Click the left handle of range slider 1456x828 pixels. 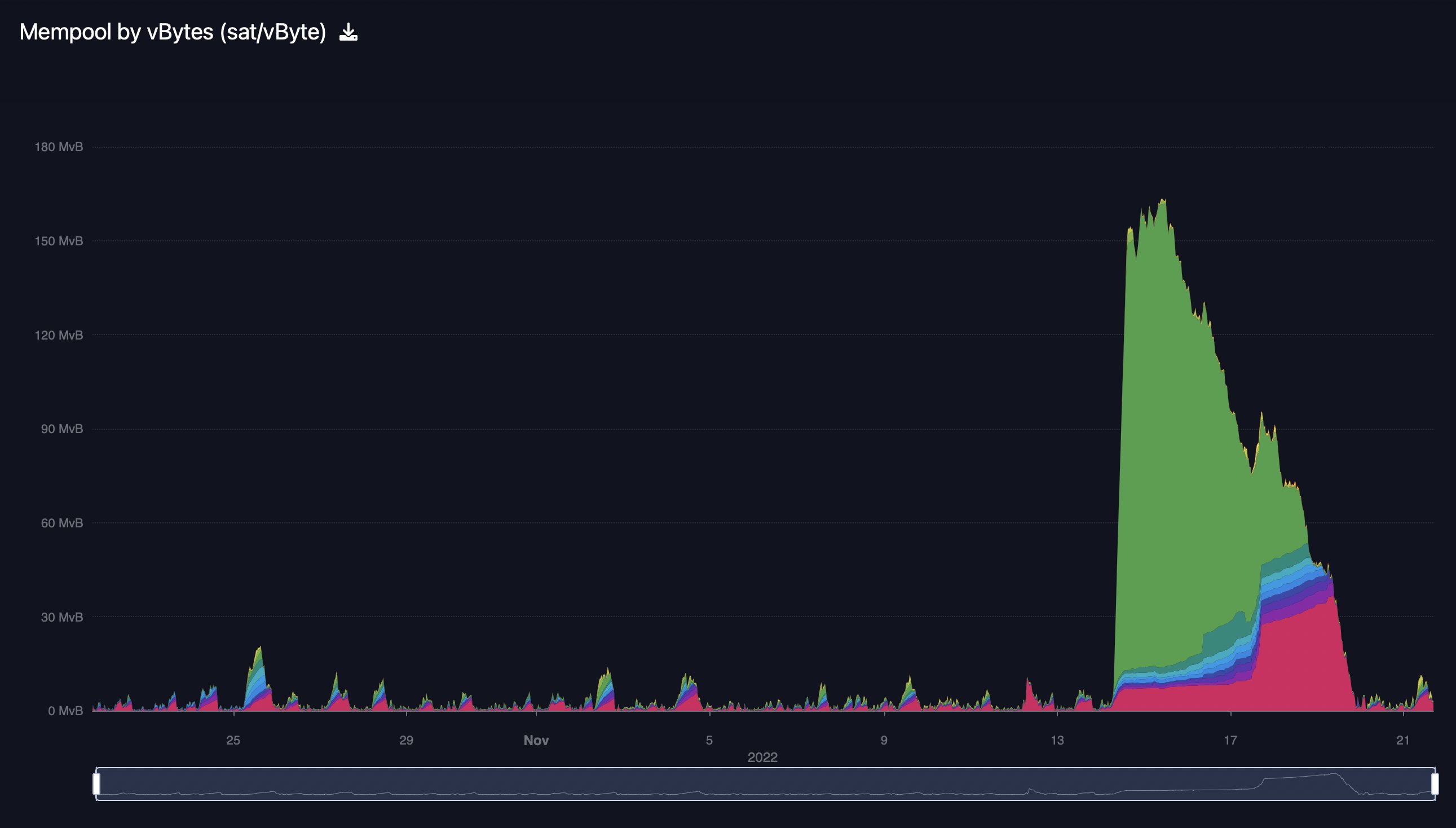[x=96, y=783]
